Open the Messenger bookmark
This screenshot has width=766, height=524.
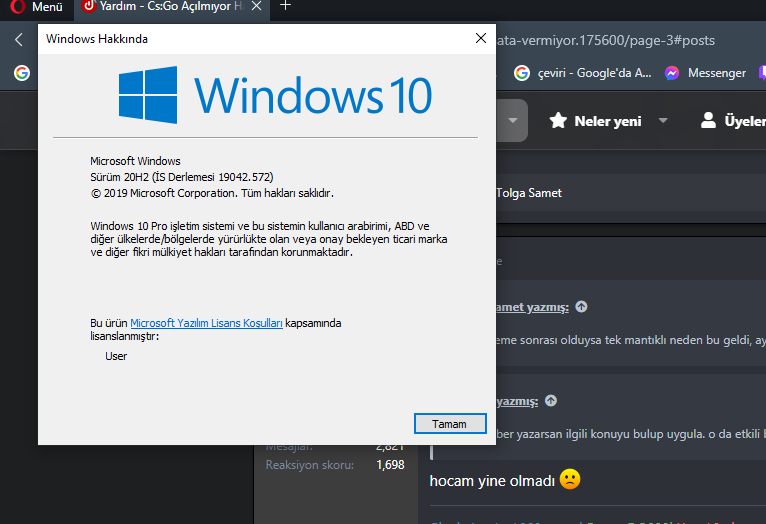click(x=705, y=73)
